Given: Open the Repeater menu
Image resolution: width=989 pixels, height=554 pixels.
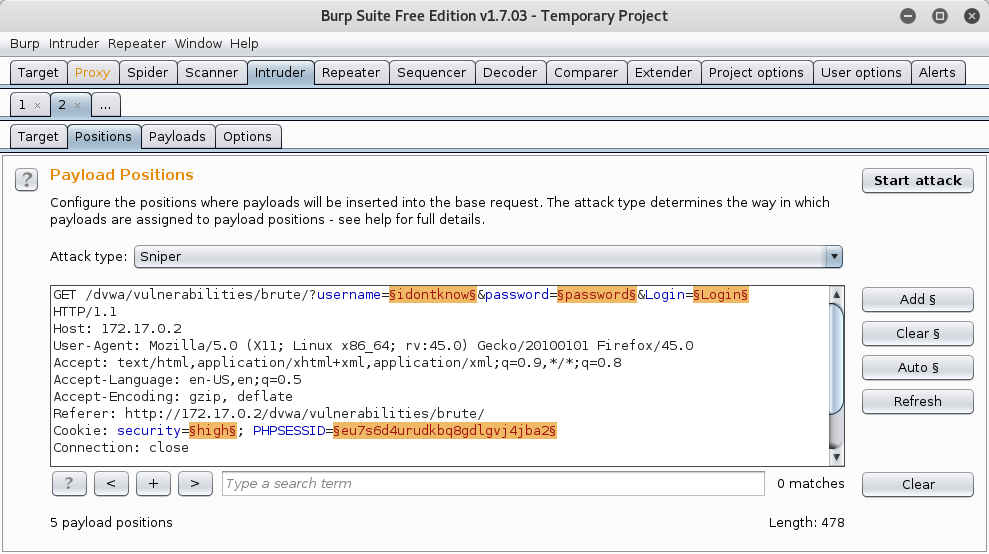Looking at the screenshot, I should tap(137, 44).
